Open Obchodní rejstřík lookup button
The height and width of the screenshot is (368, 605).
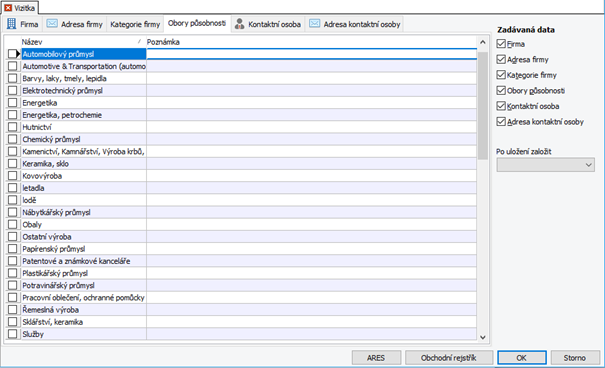(448, 358)
